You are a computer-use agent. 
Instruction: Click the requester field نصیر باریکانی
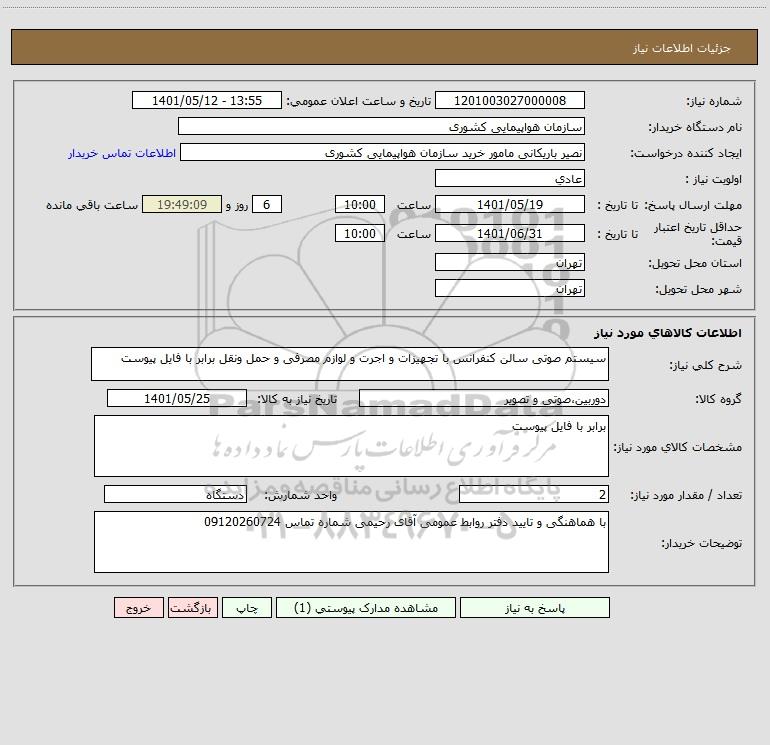pos(383,152)
